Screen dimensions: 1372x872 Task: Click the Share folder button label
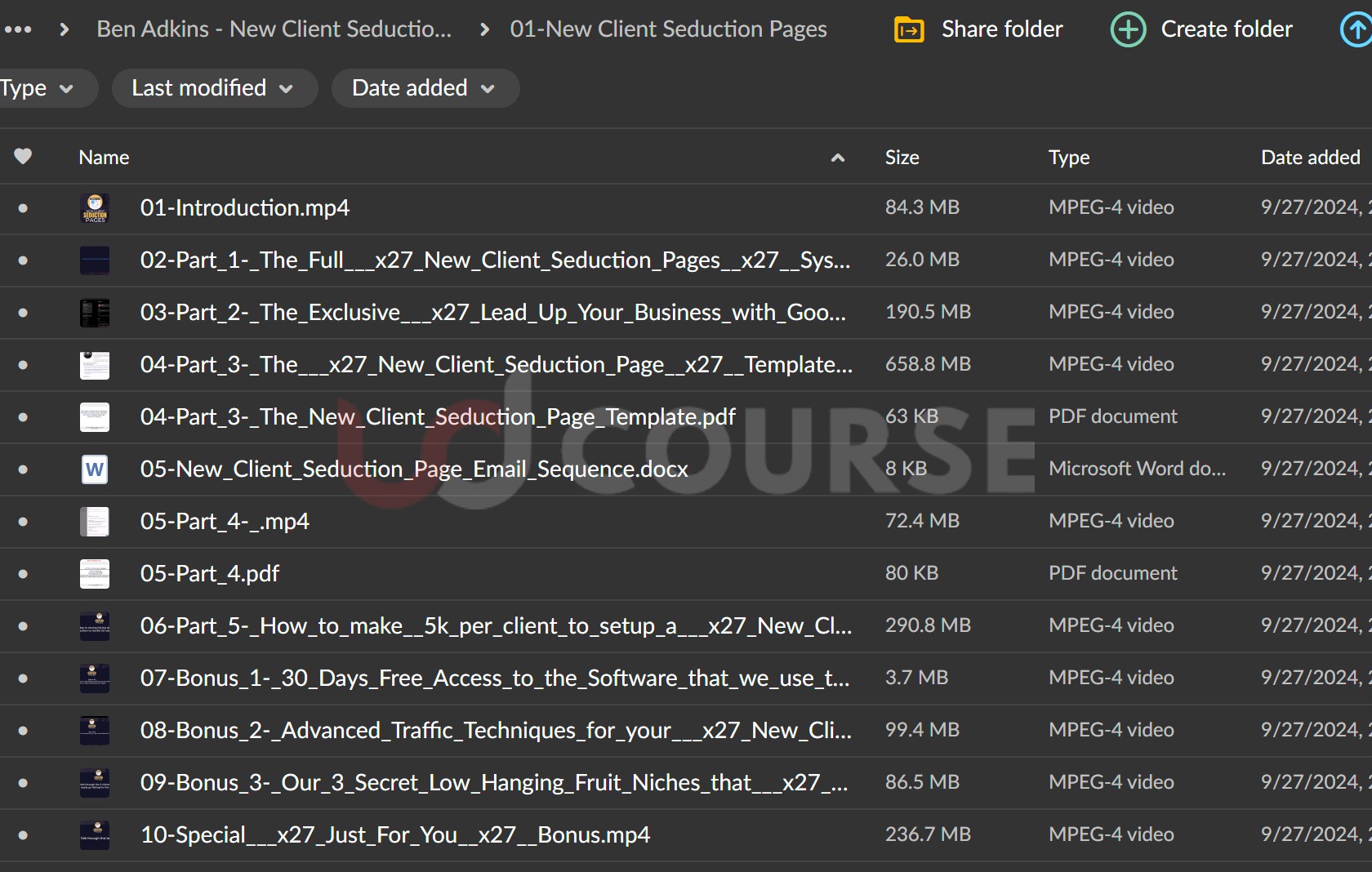click(1002, 29)
